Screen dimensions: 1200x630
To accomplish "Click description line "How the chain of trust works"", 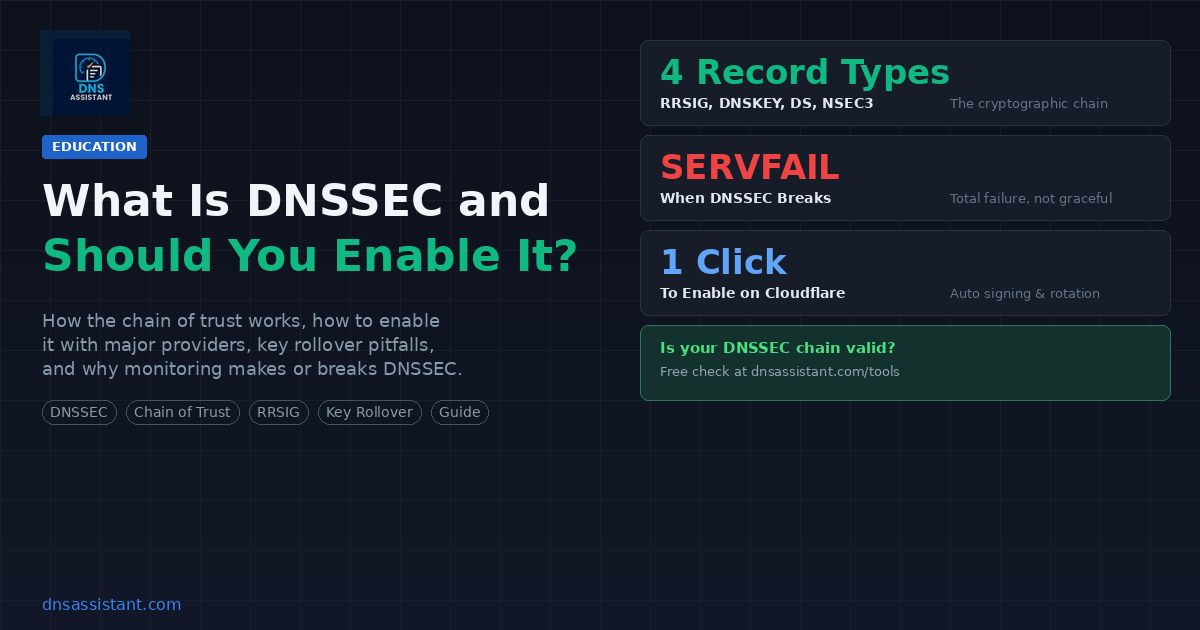I will 241,322.
